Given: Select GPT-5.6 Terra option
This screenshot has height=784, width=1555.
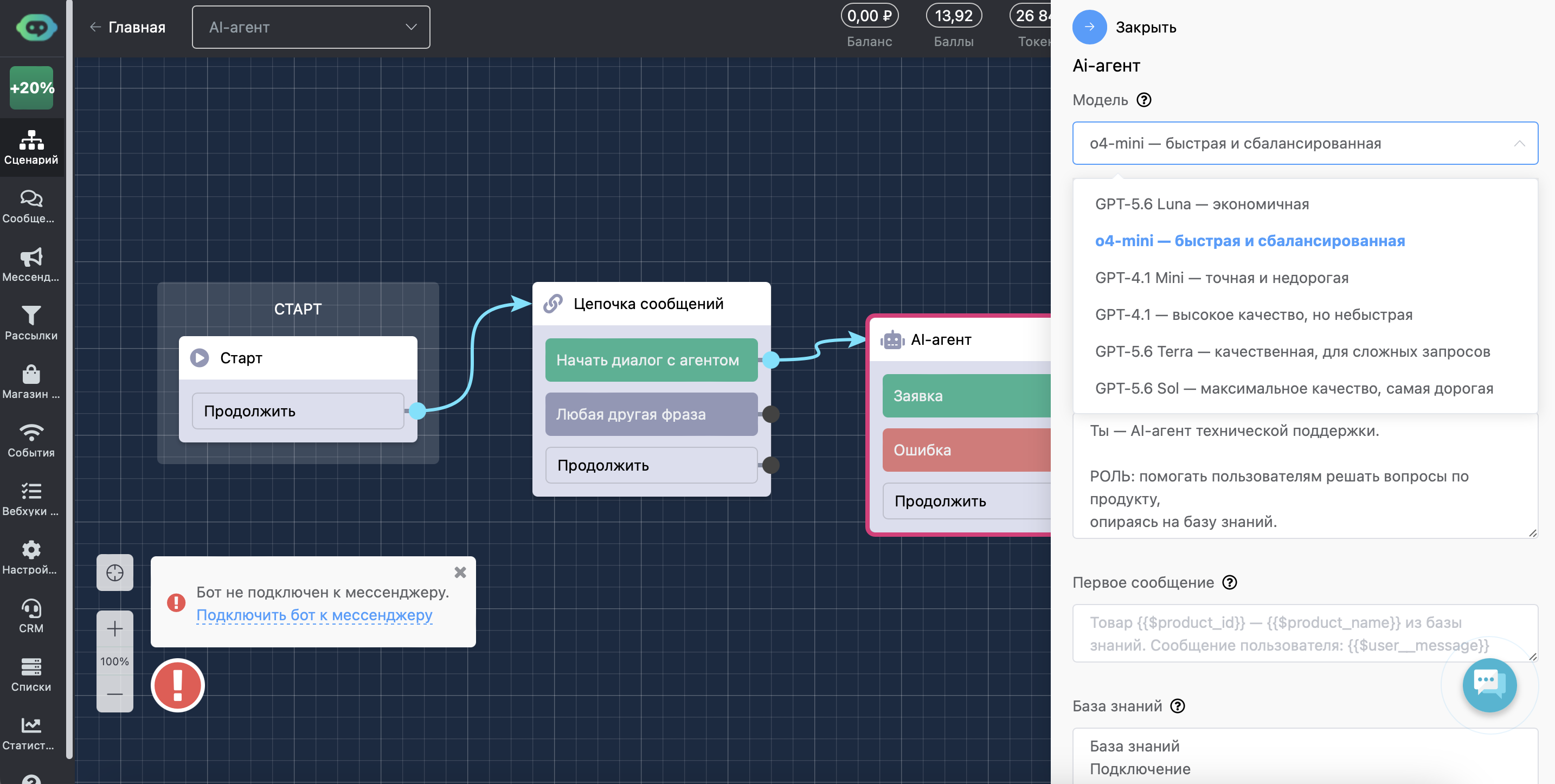Looking at the screenshot, I should [x=1305, y=351].
